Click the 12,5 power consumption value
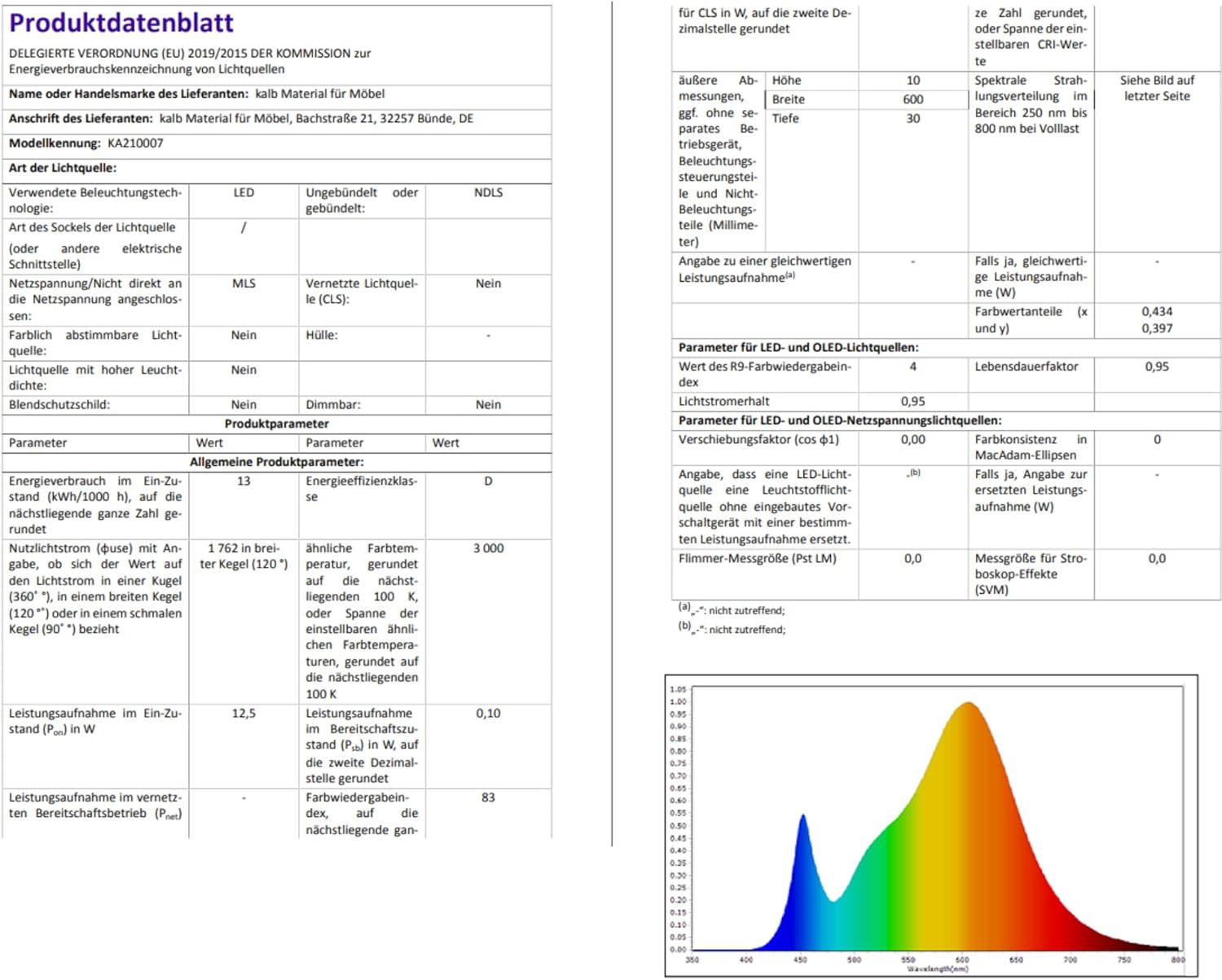Image resolution: width=1222 pixels, height=980 pixels. click(x=244, y=714)
